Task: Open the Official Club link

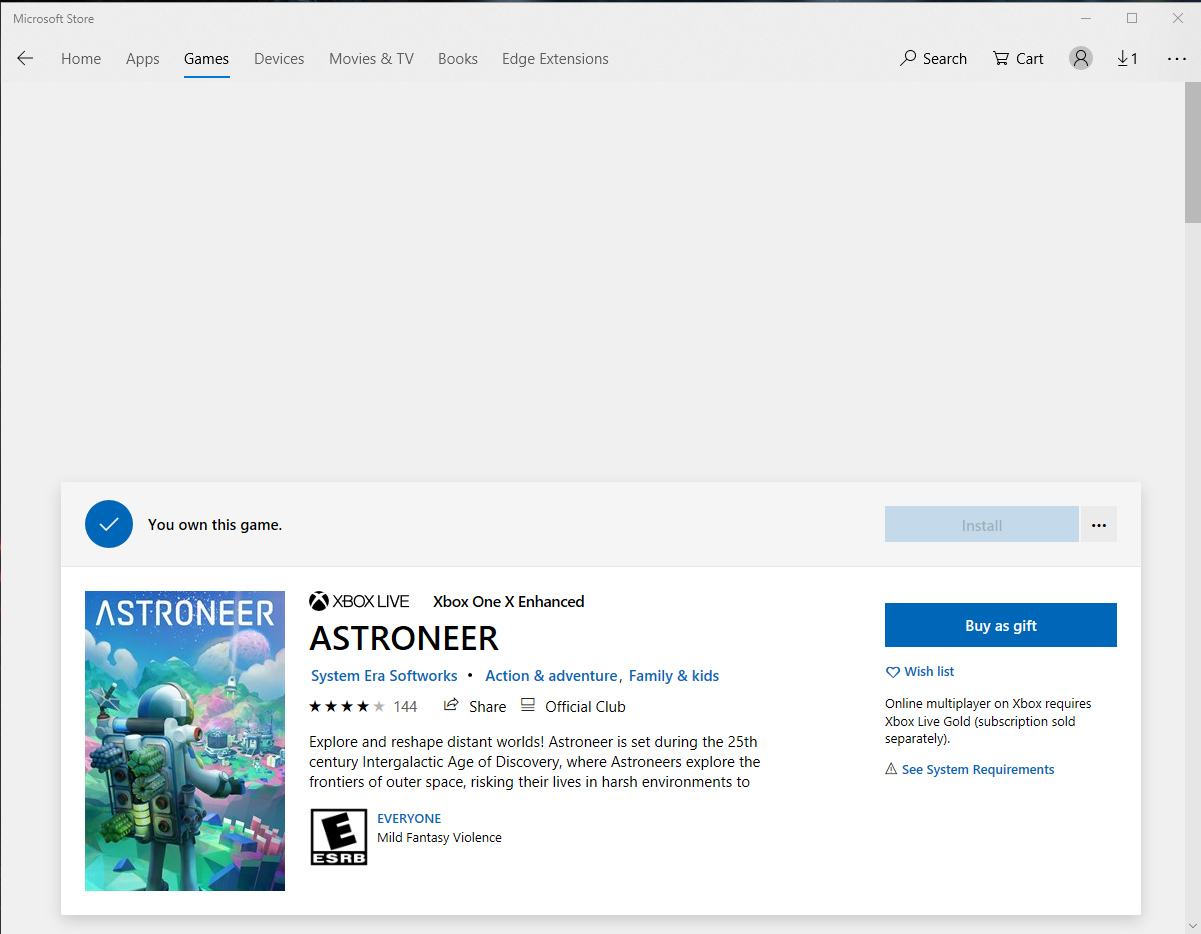Action: [x=573, y=706]
